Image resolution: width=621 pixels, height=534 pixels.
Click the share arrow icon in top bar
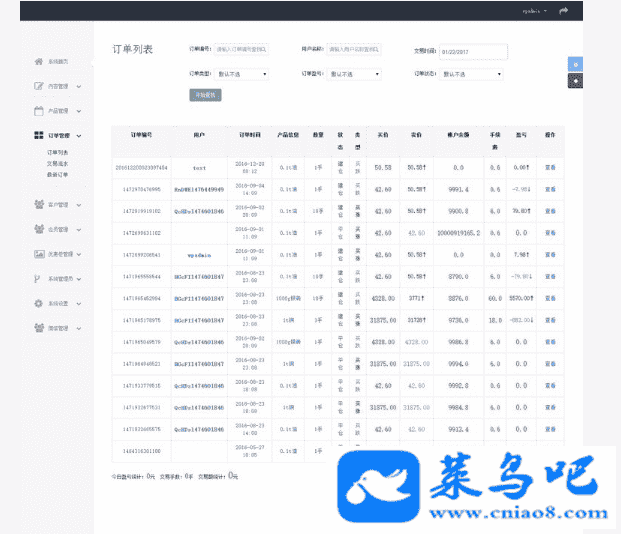point(591,10)
